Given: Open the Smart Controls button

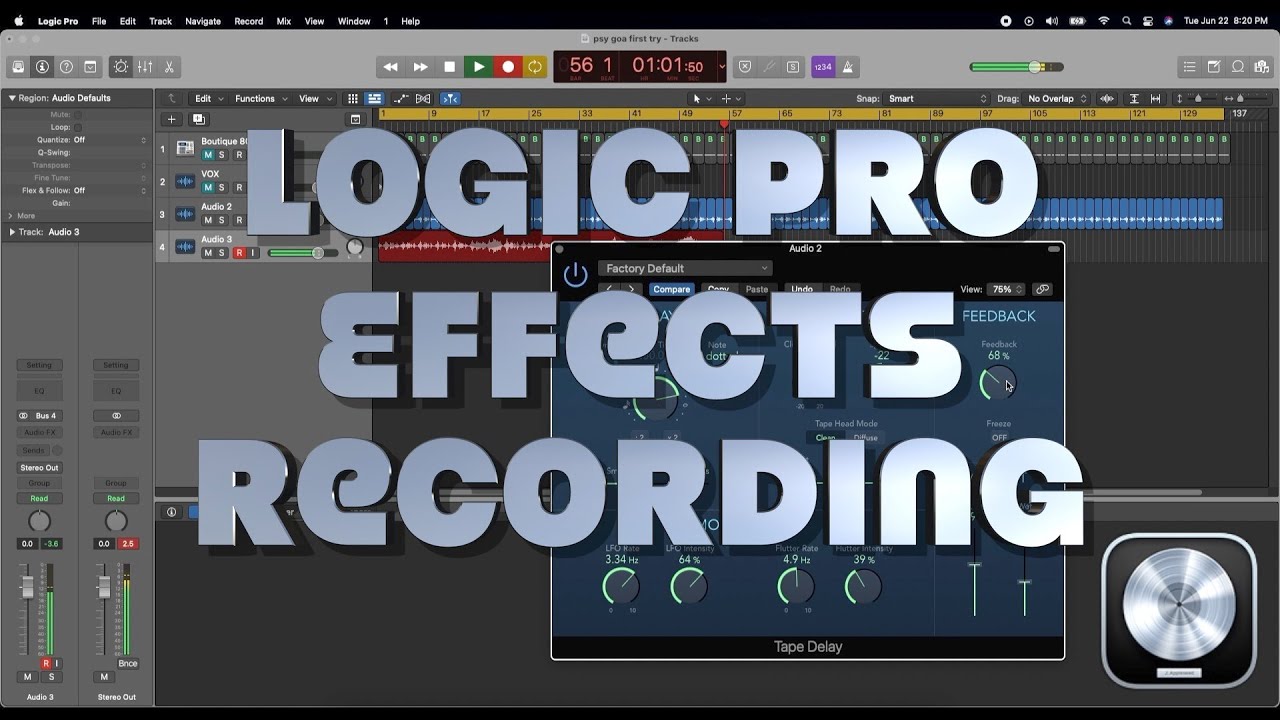Looking at the screenshot, I should click(x=121, y=67).
